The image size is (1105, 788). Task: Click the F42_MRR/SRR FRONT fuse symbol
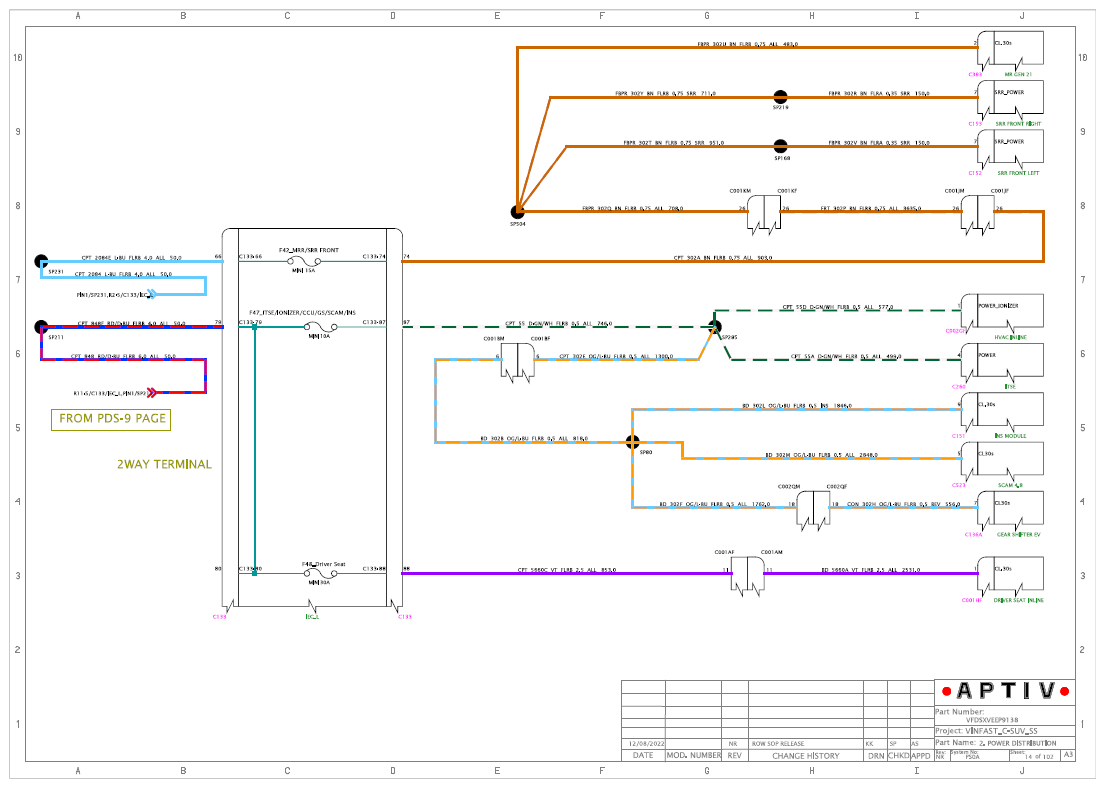pyautogui.click(x=304, y=261)
